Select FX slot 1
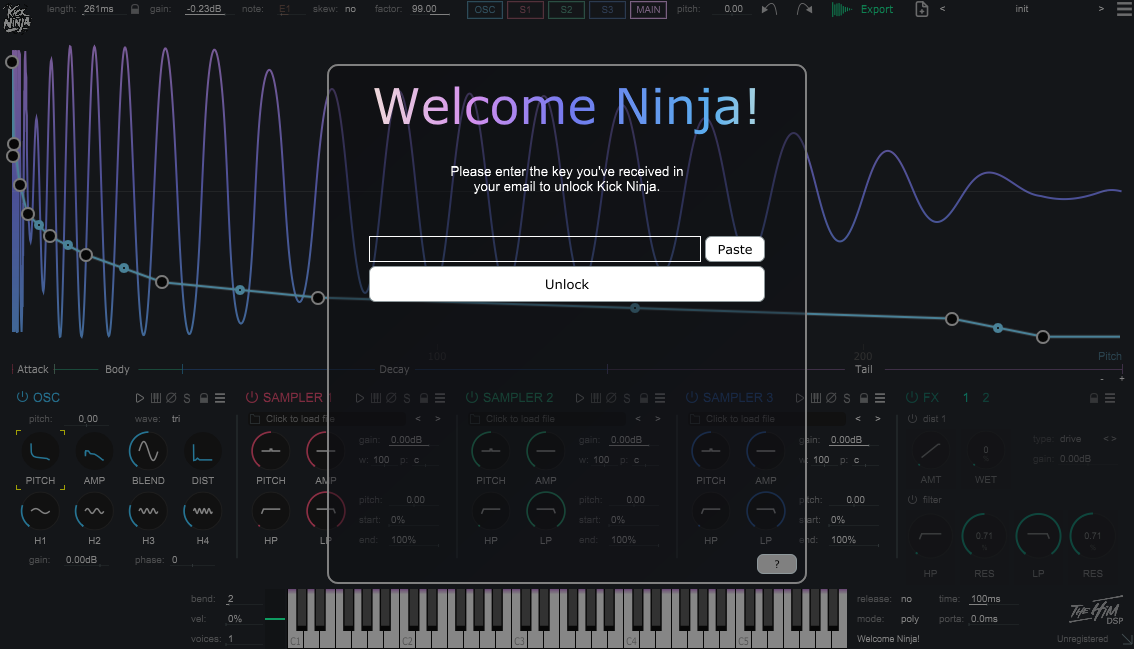This screenshot has height=649, width=1134. point(965,397)
